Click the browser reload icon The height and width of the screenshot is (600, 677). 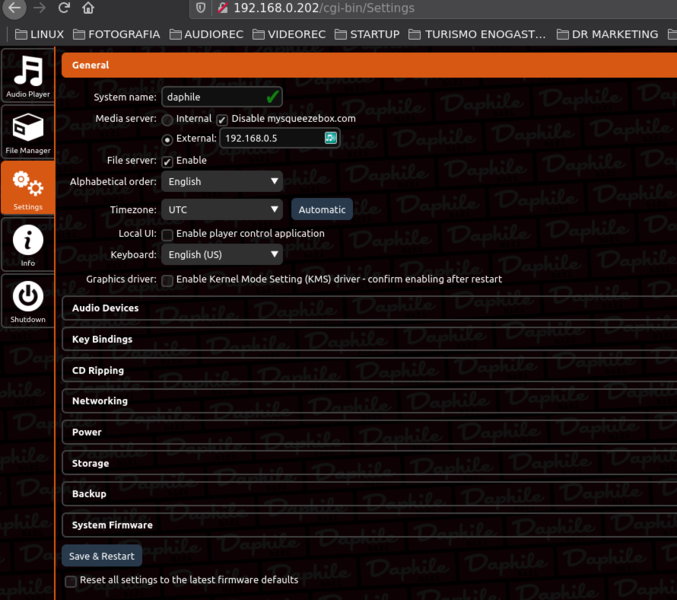point(64,8)
